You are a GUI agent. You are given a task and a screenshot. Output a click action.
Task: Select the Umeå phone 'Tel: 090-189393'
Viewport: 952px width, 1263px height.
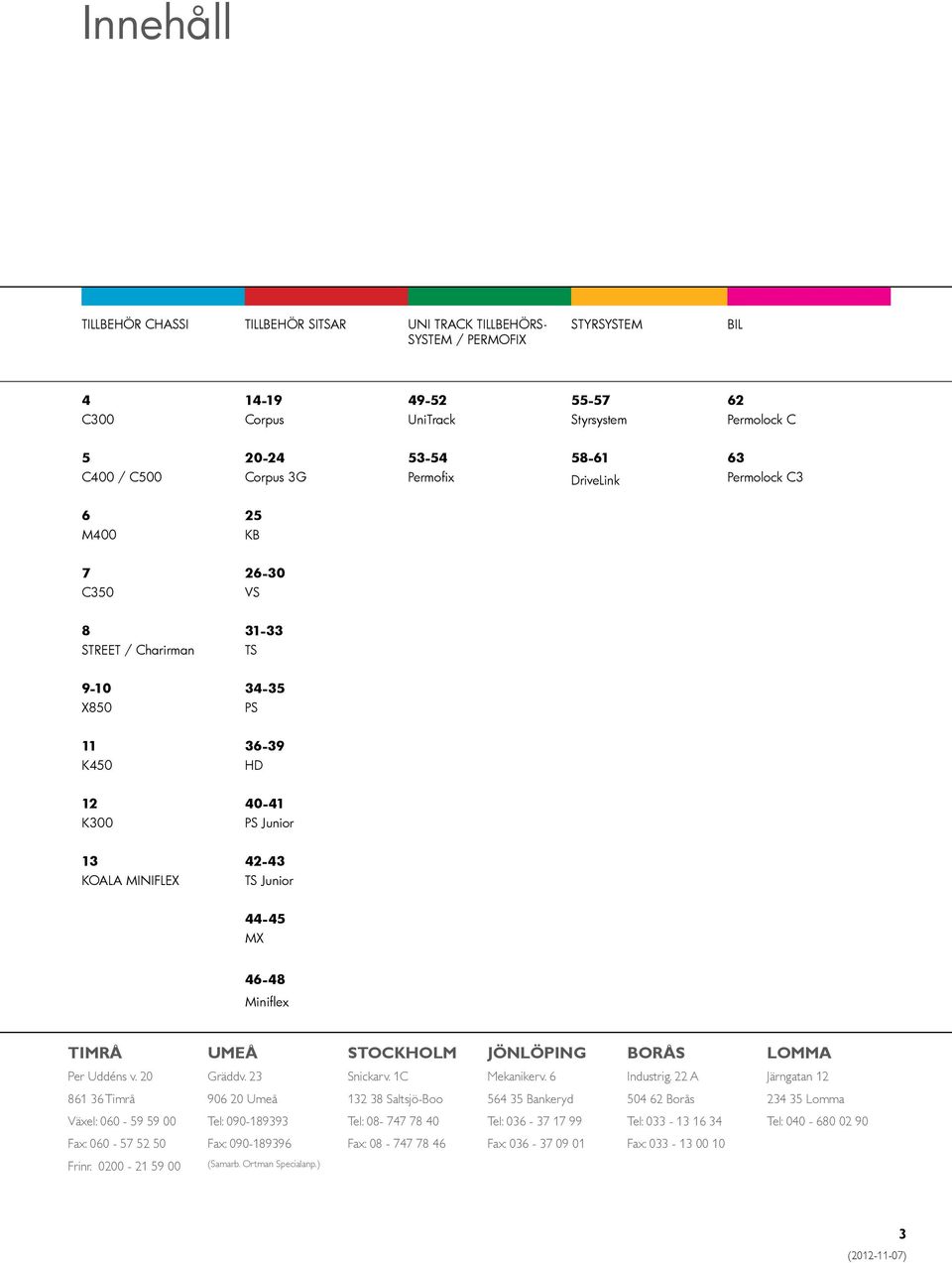click(x=248, y=1121)
